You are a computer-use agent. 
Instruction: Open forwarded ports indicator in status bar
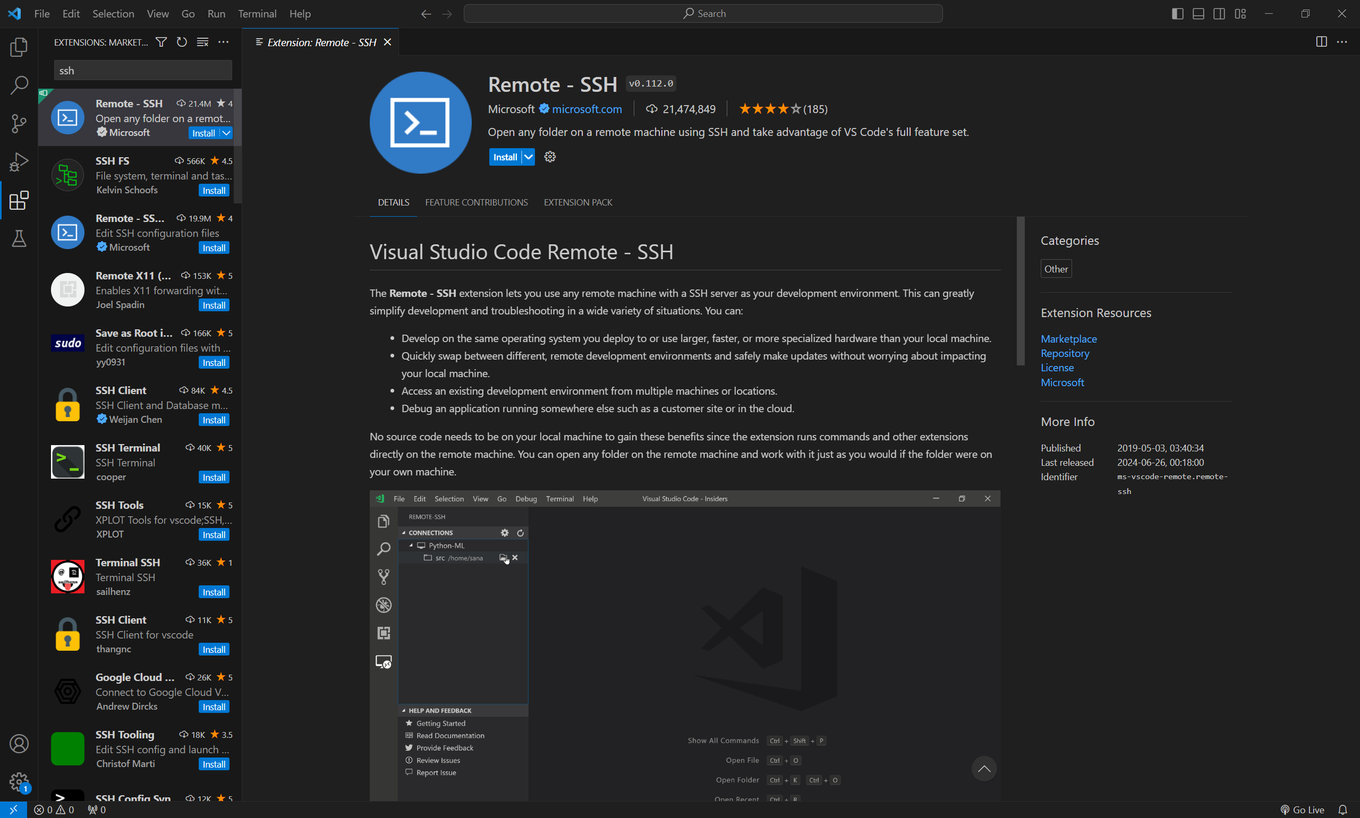tap(97, 810)
